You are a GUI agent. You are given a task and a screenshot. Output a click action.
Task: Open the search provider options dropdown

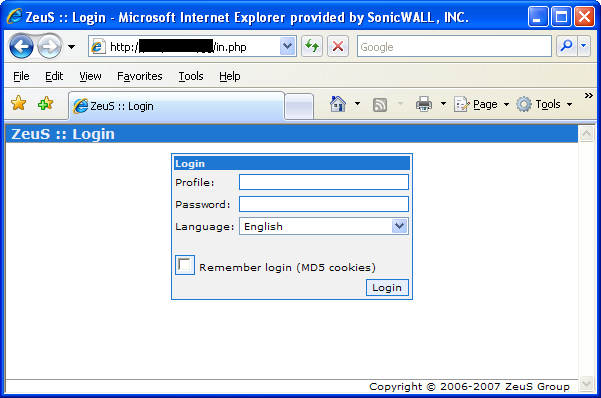[x=584, y=46]
